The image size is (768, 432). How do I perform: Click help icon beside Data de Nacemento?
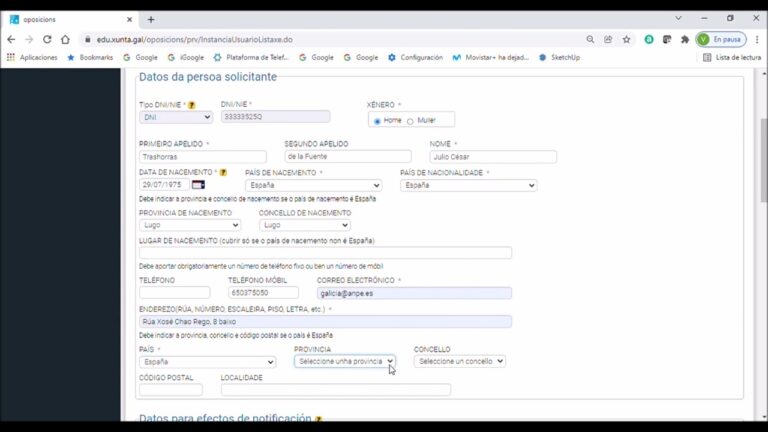[223, 172]
